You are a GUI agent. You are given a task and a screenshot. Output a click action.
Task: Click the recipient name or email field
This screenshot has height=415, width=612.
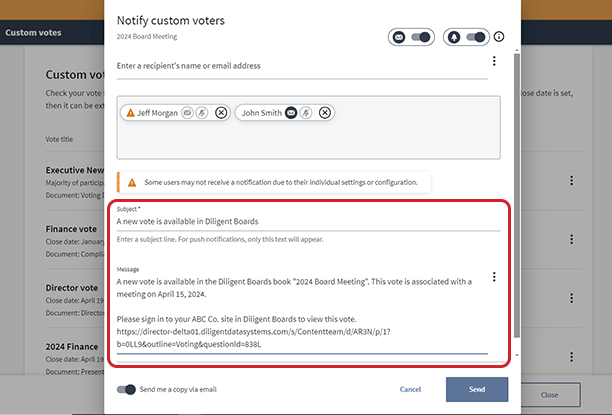coord(300,66)
